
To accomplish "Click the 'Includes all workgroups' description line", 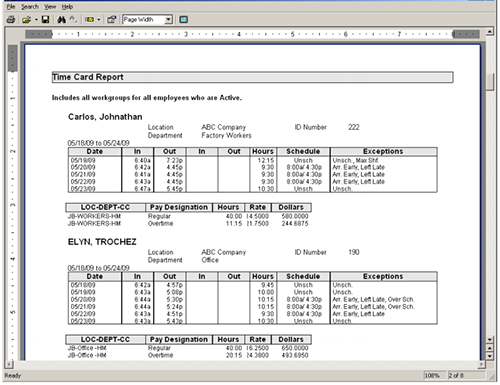I will coord(147,98).
